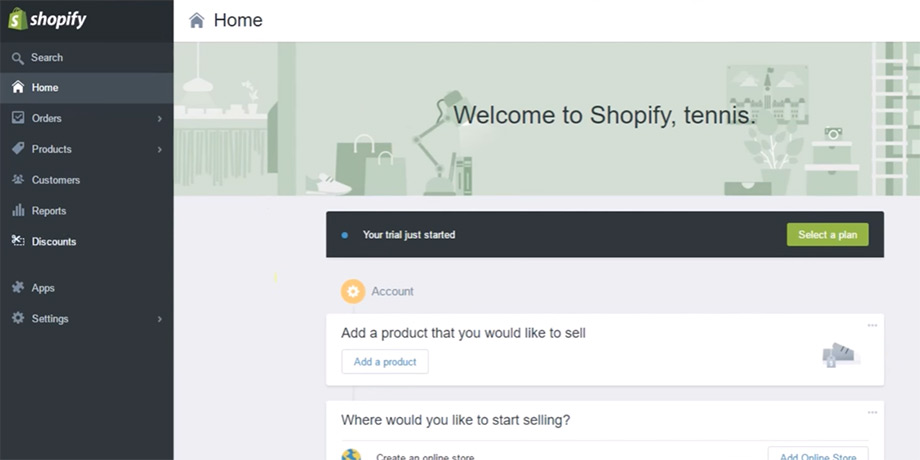Go to Apps in the sidebar

pos(87,288)
